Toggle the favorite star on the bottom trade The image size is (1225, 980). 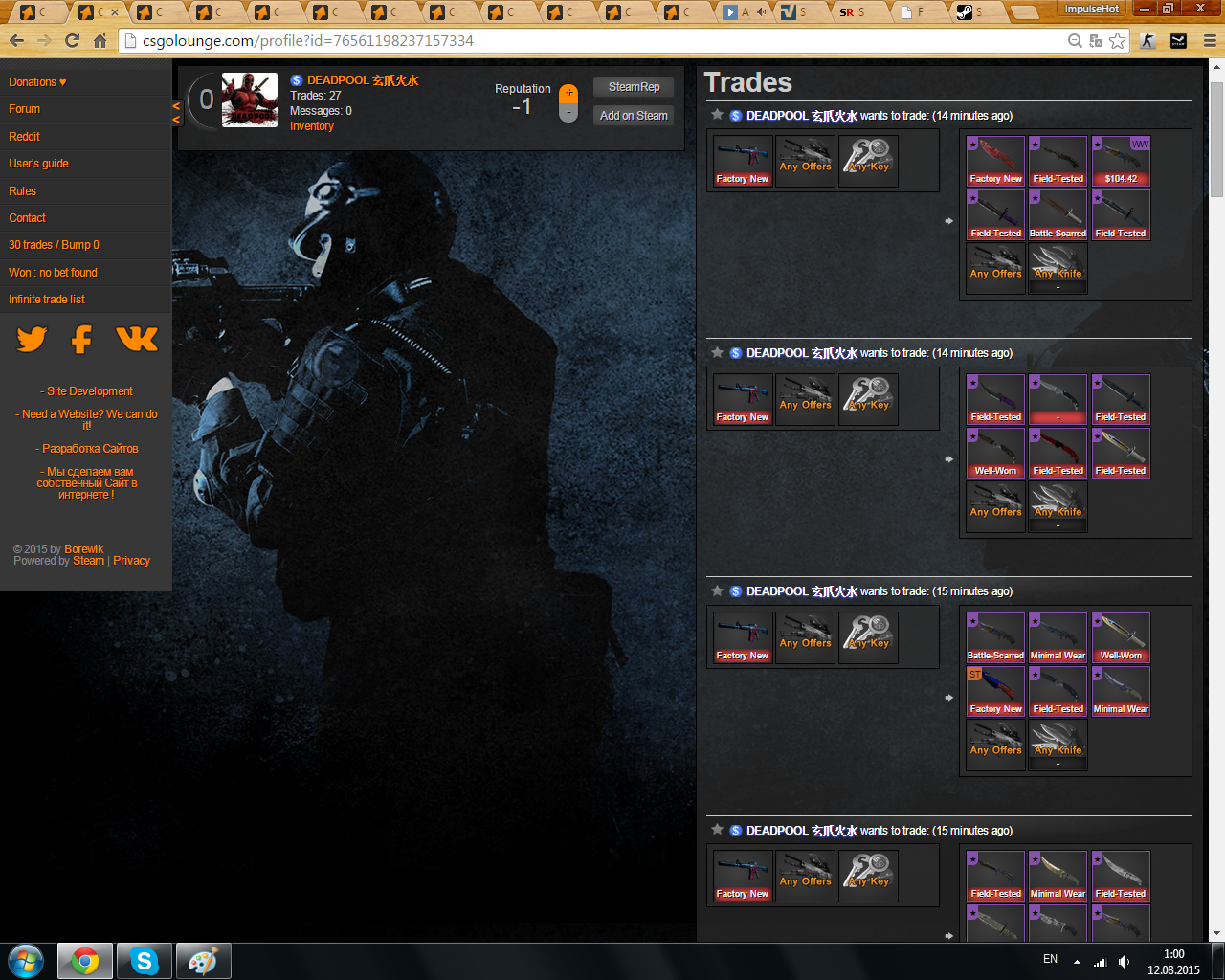pos(717,830)
